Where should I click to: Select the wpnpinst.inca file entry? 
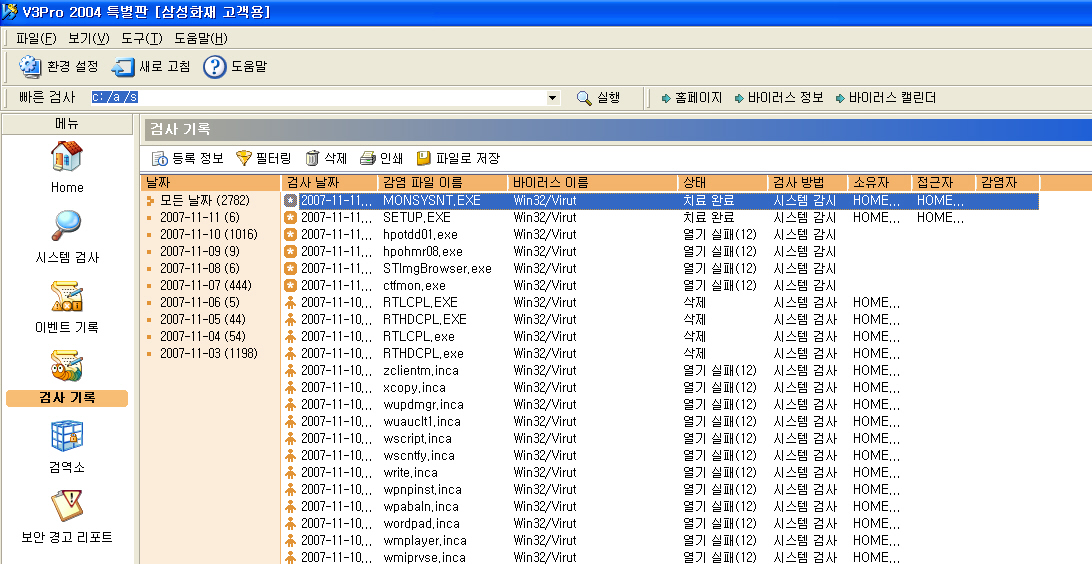tap(422, 489)
